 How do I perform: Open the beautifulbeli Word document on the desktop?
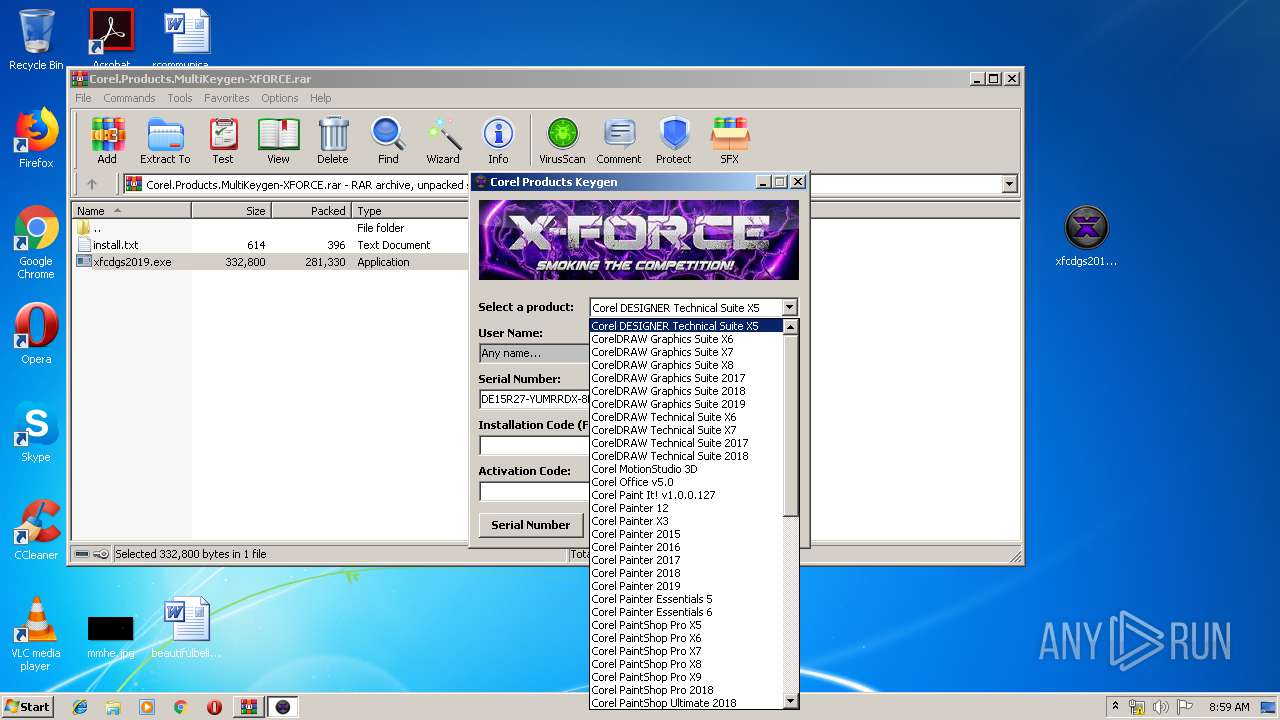tap(186, 627)
